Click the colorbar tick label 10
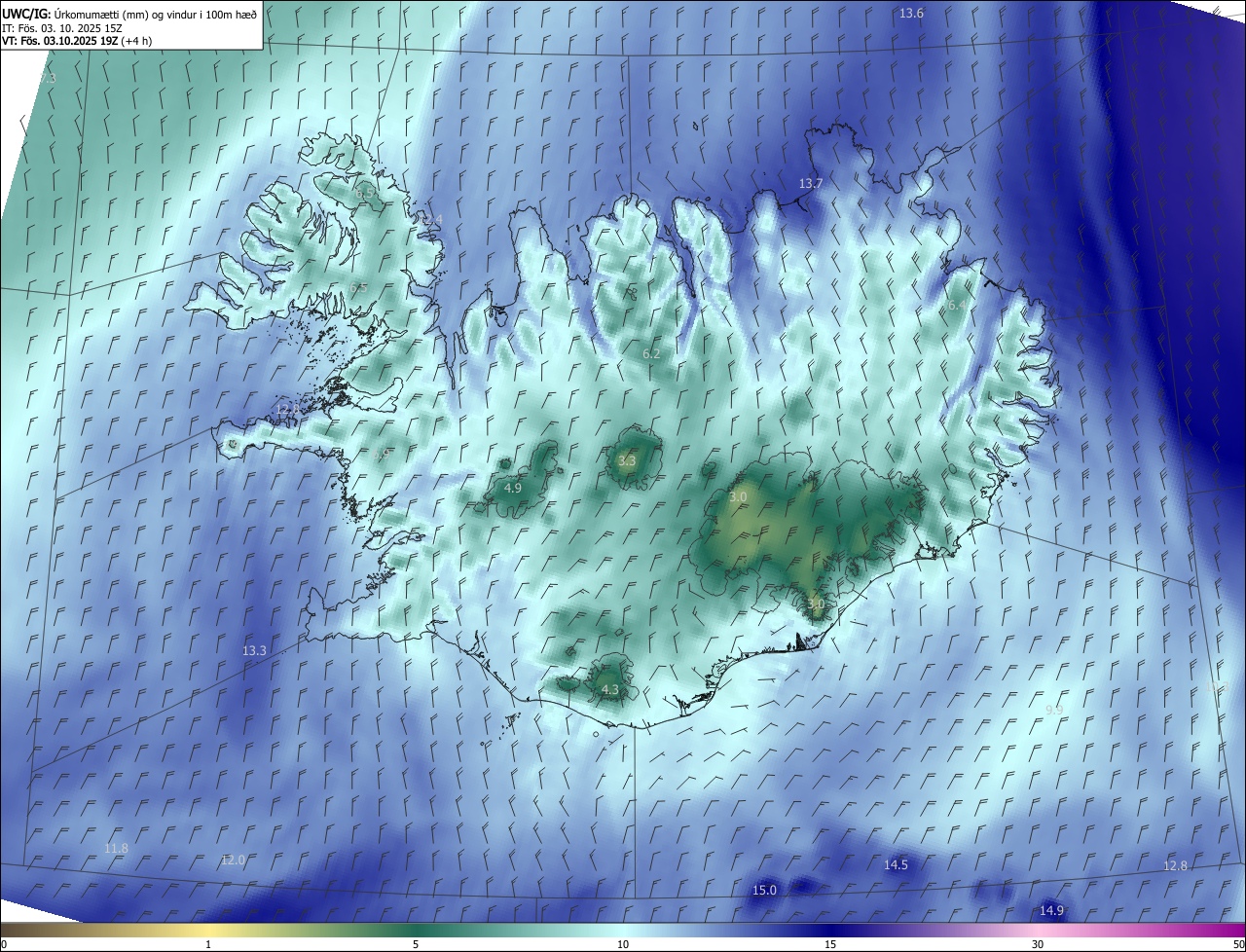 [623, 944]
